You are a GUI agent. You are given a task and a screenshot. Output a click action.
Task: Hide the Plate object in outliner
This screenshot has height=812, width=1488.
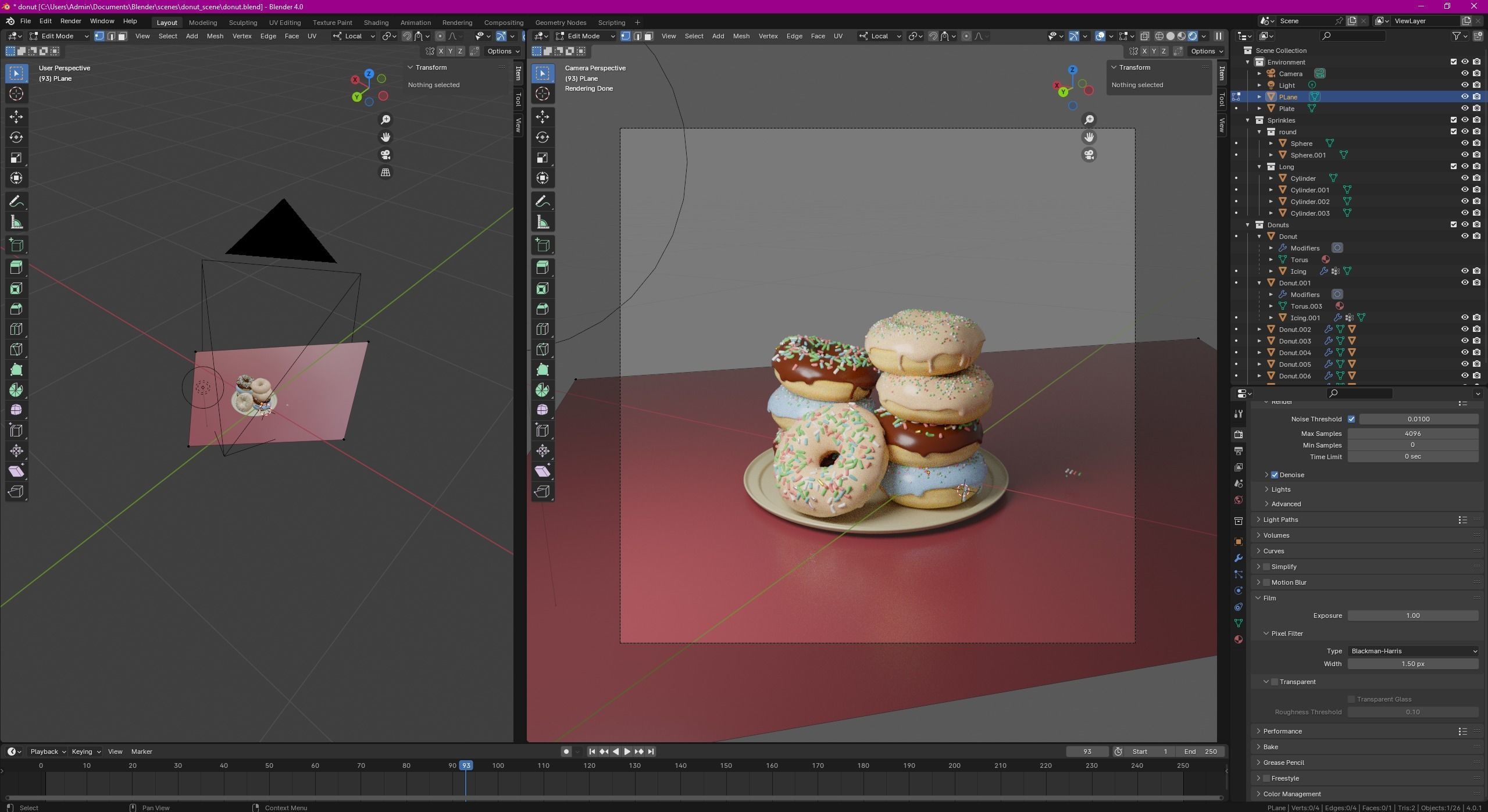tap(1465, 109)
